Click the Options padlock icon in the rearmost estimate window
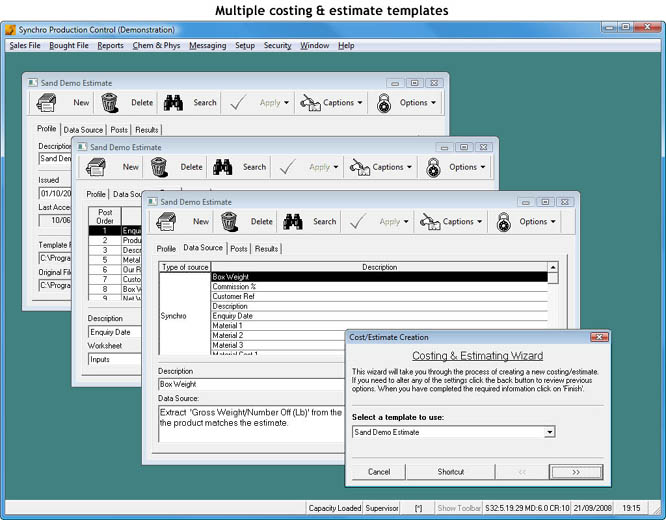The image size is (666, 520). (384, 103)
